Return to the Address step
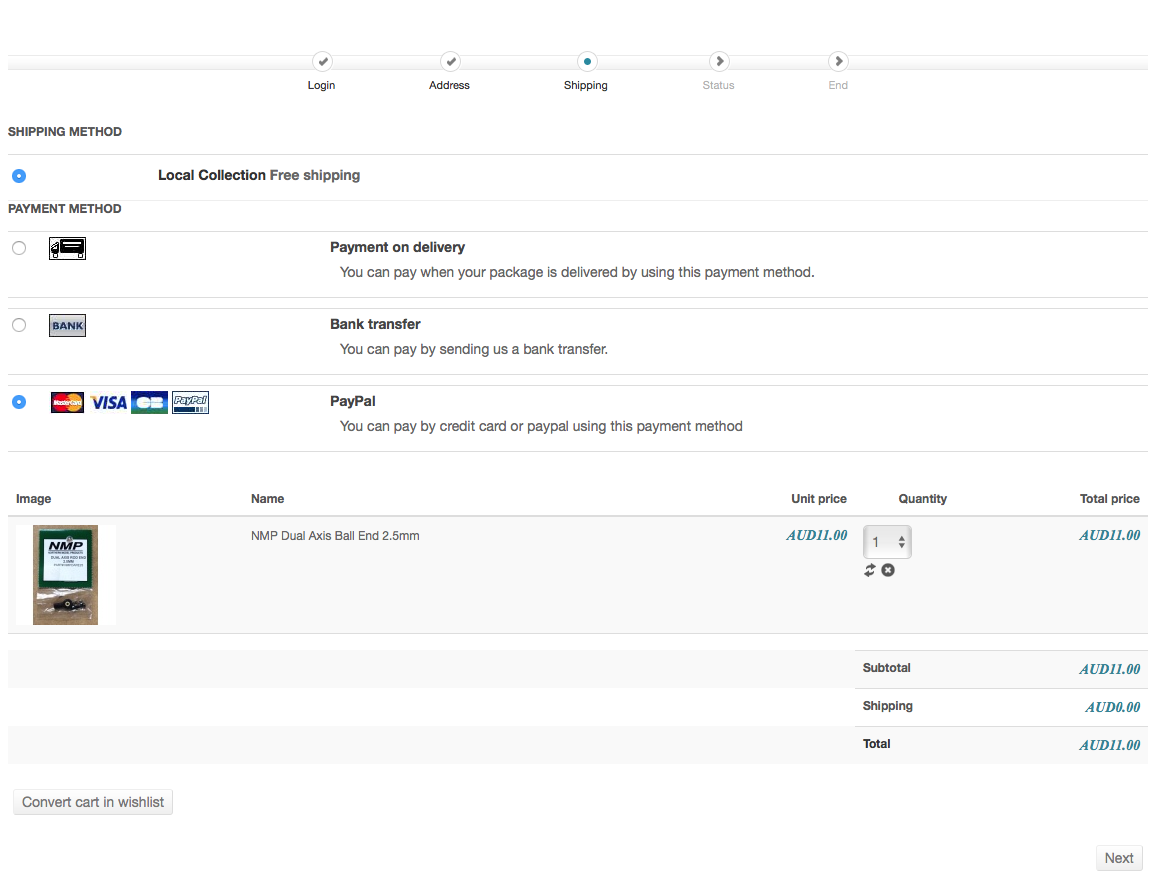This screenshot has width=1161, height=886. [450, 62]
